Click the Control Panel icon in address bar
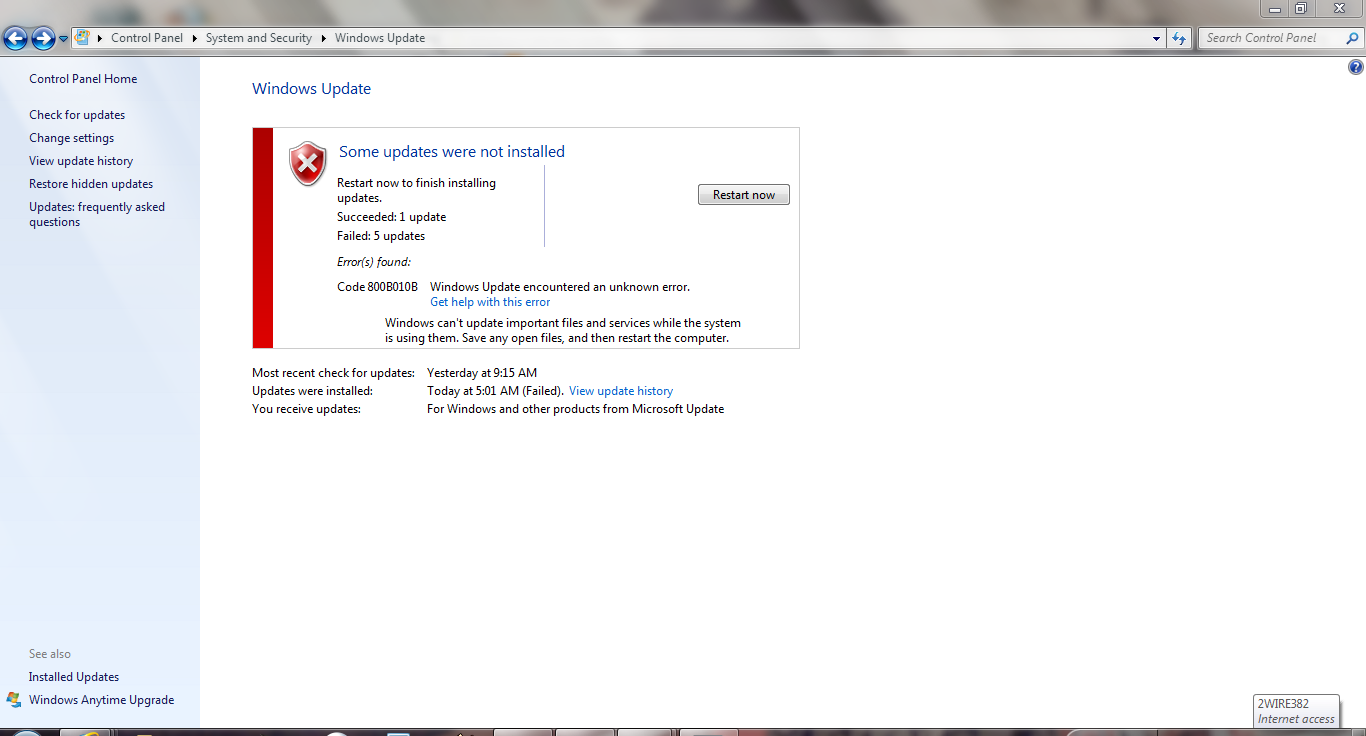This screenshot has width=1366, height=736. pyautogui.click(x=83, y=38)
